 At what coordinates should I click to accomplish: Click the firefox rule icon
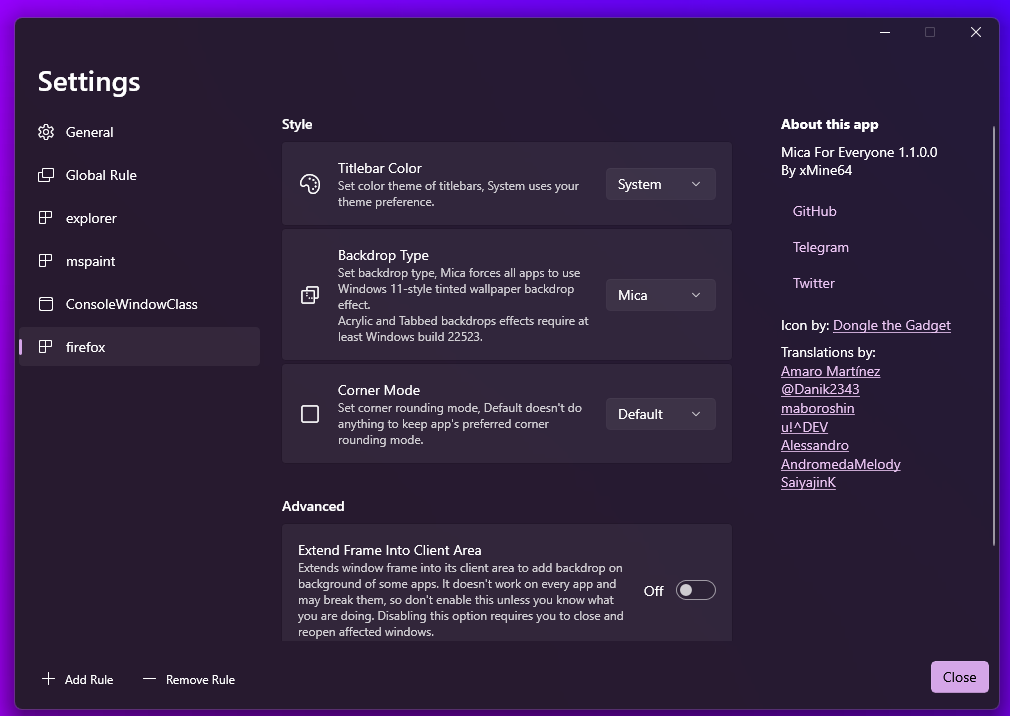(45, 346)
